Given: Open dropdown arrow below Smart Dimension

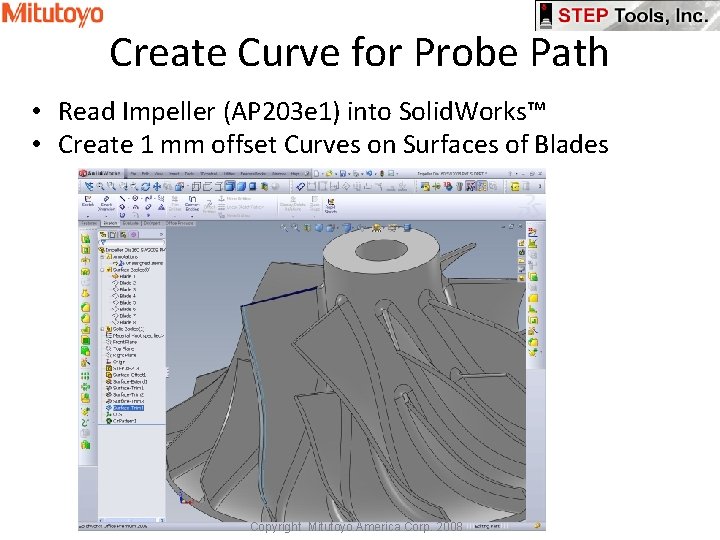Looking at the screenshot, I should tap(107, 217).
